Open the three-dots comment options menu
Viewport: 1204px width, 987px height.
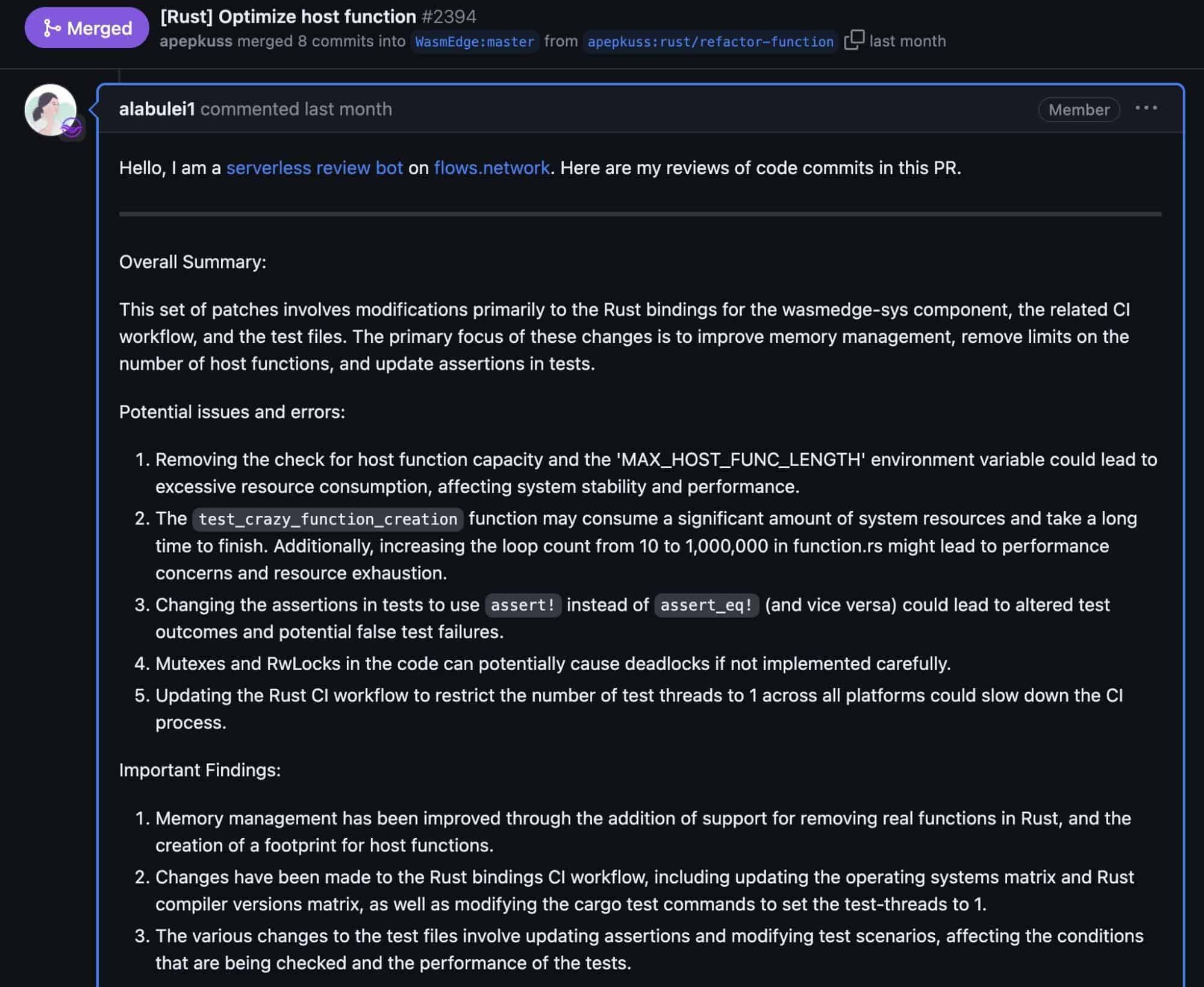pyautogui.click(x=1146, y=108)
